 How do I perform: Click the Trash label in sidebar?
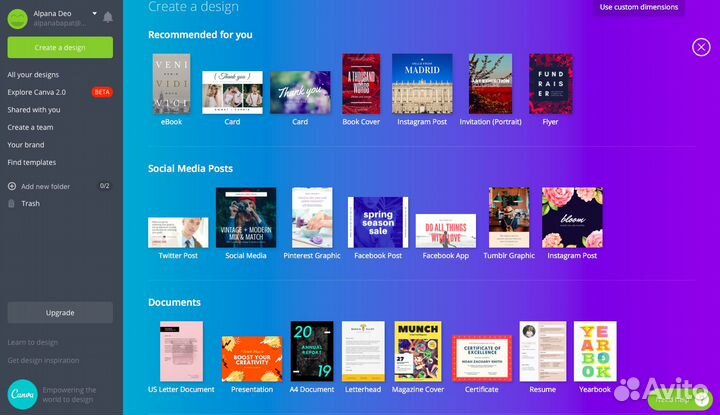[30, 203]
